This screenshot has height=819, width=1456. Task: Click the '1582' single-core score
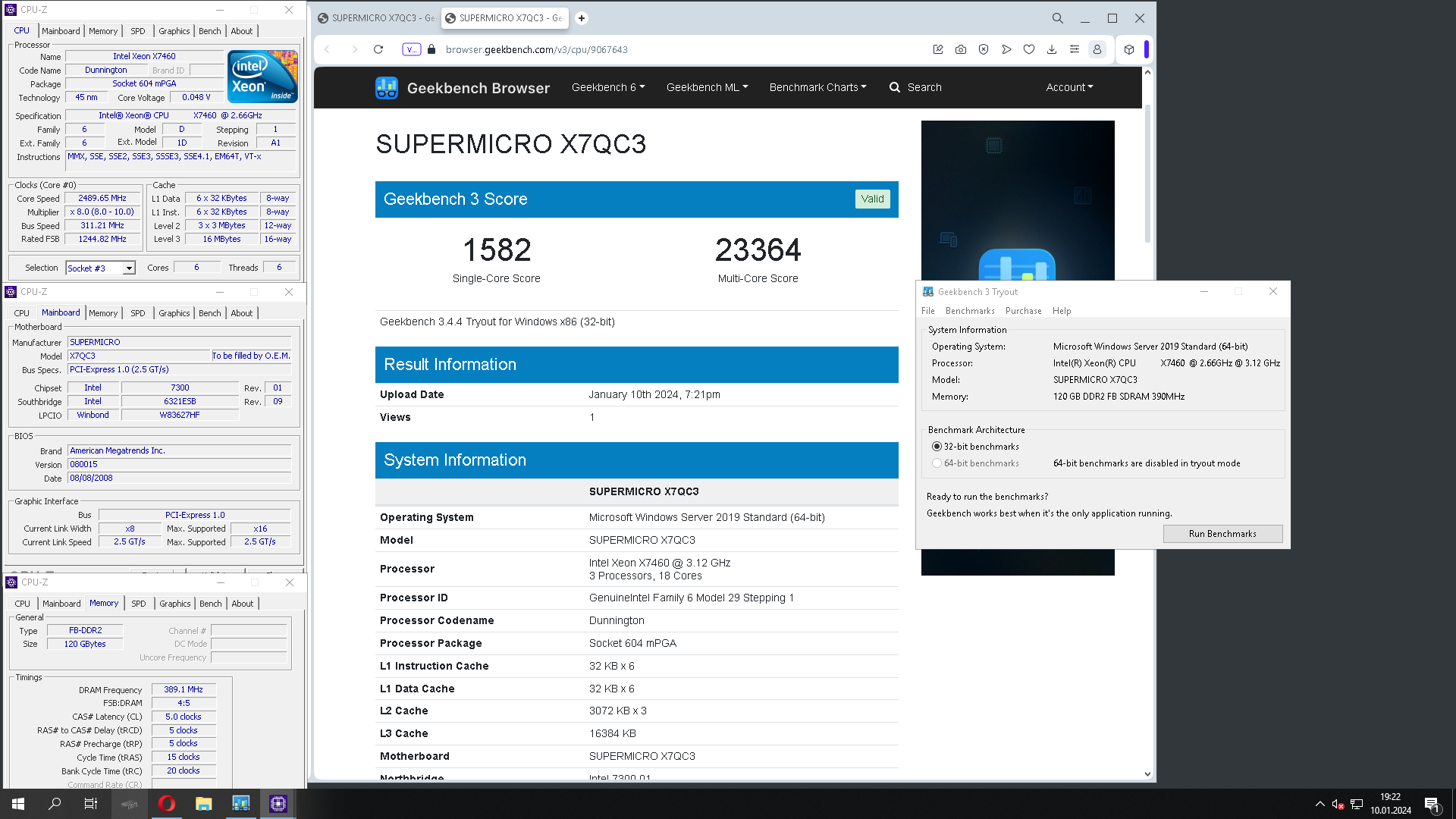coord(497,250)
